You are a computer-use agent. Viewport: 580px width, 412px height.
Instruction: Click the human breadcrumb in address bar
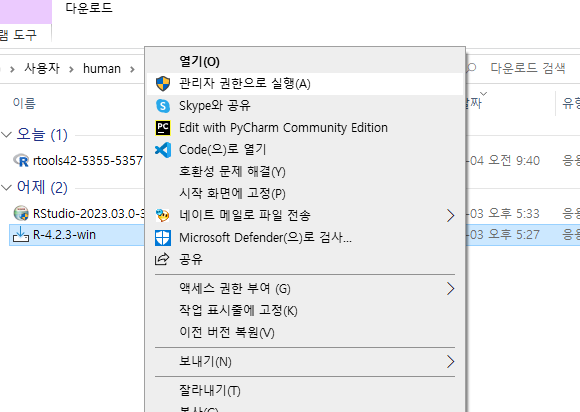[x=102, y=69]
